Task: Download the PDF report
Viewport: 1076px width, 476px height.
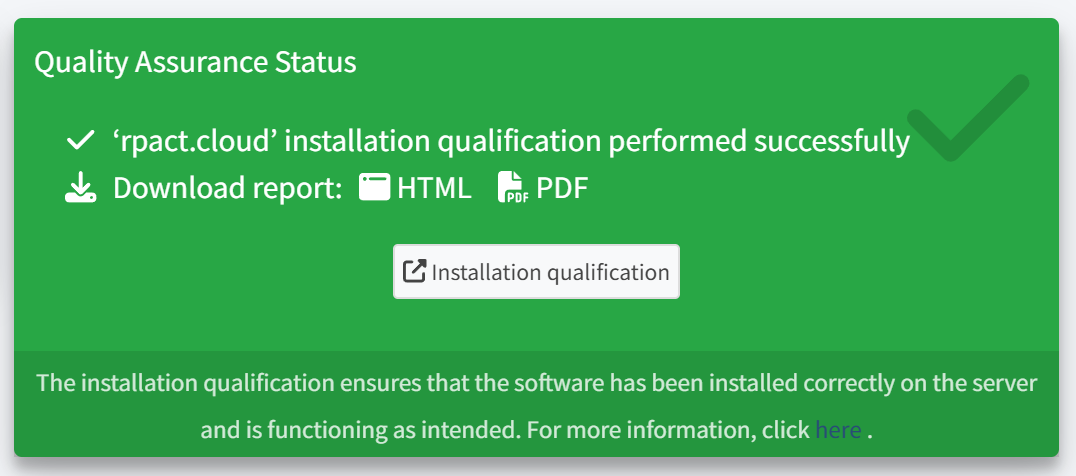Action: click(562, 188)
